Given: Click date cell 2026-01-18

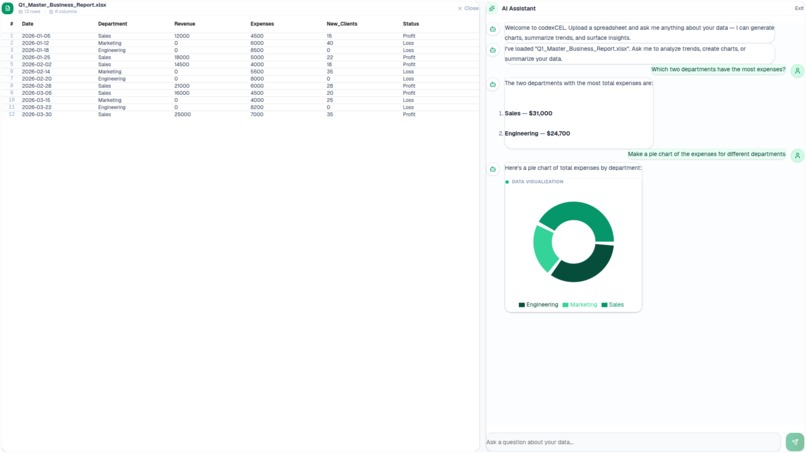Looking at the screenshot, I should tap(35, 50).
